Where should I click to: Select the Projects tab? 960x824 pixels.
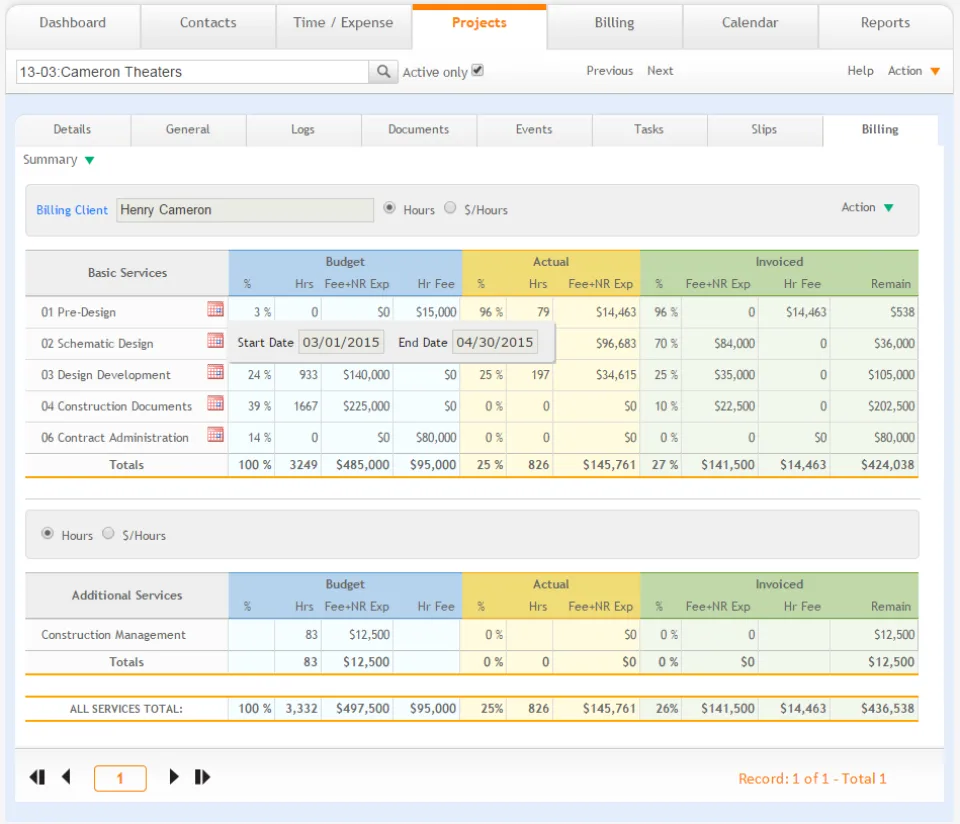click(479, 26)
